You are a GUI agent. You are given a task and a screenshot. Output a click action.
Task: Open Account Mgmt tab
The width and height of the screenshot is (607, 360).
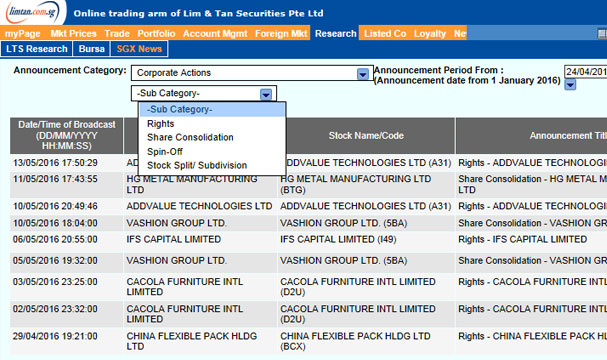click(x=215, y=34)
